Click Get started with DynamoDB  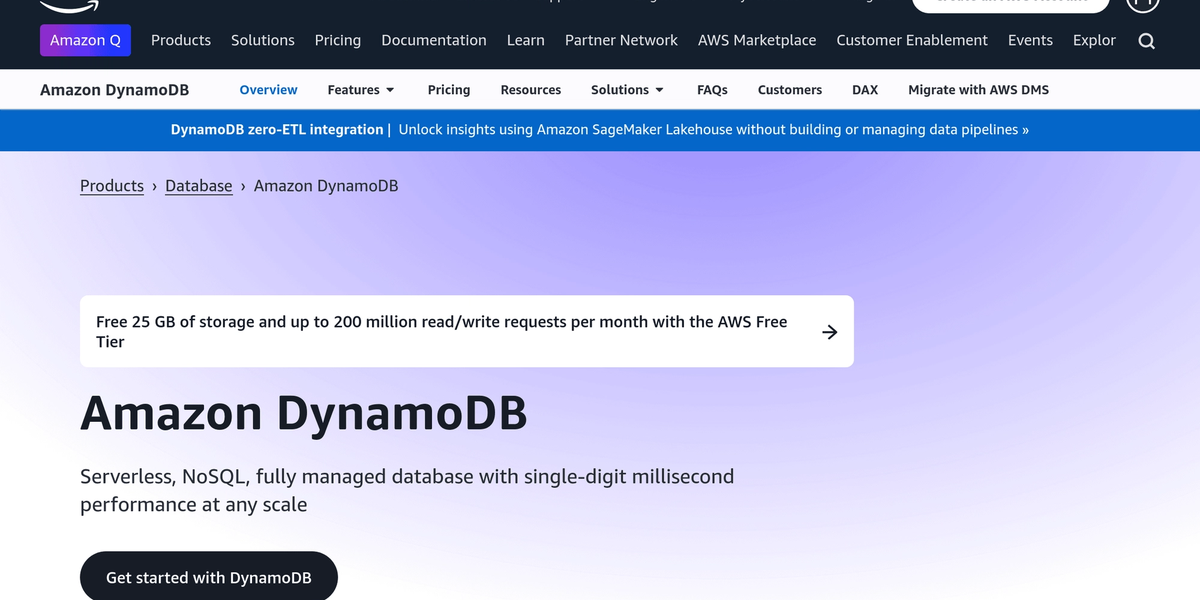pos(208,577)
